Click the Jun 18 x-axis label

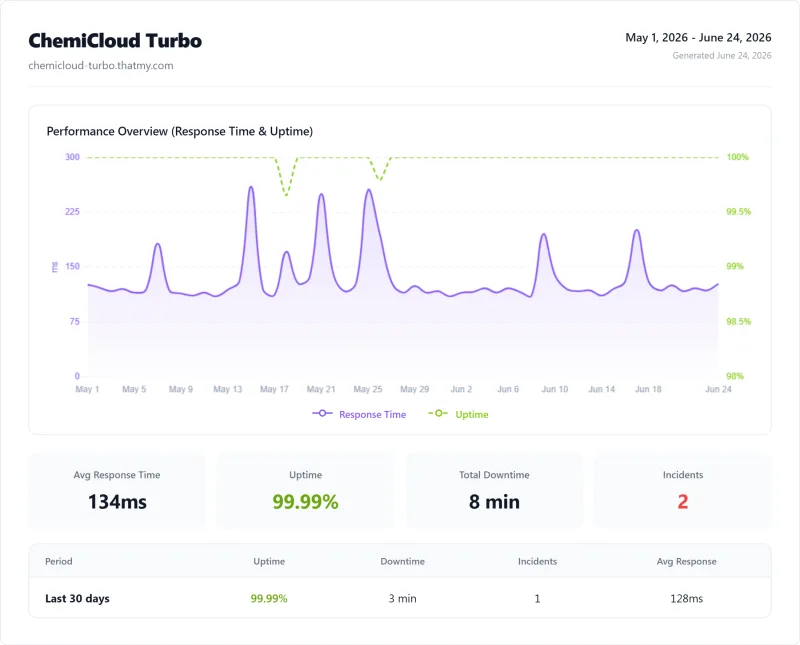(x=648, y=389)
